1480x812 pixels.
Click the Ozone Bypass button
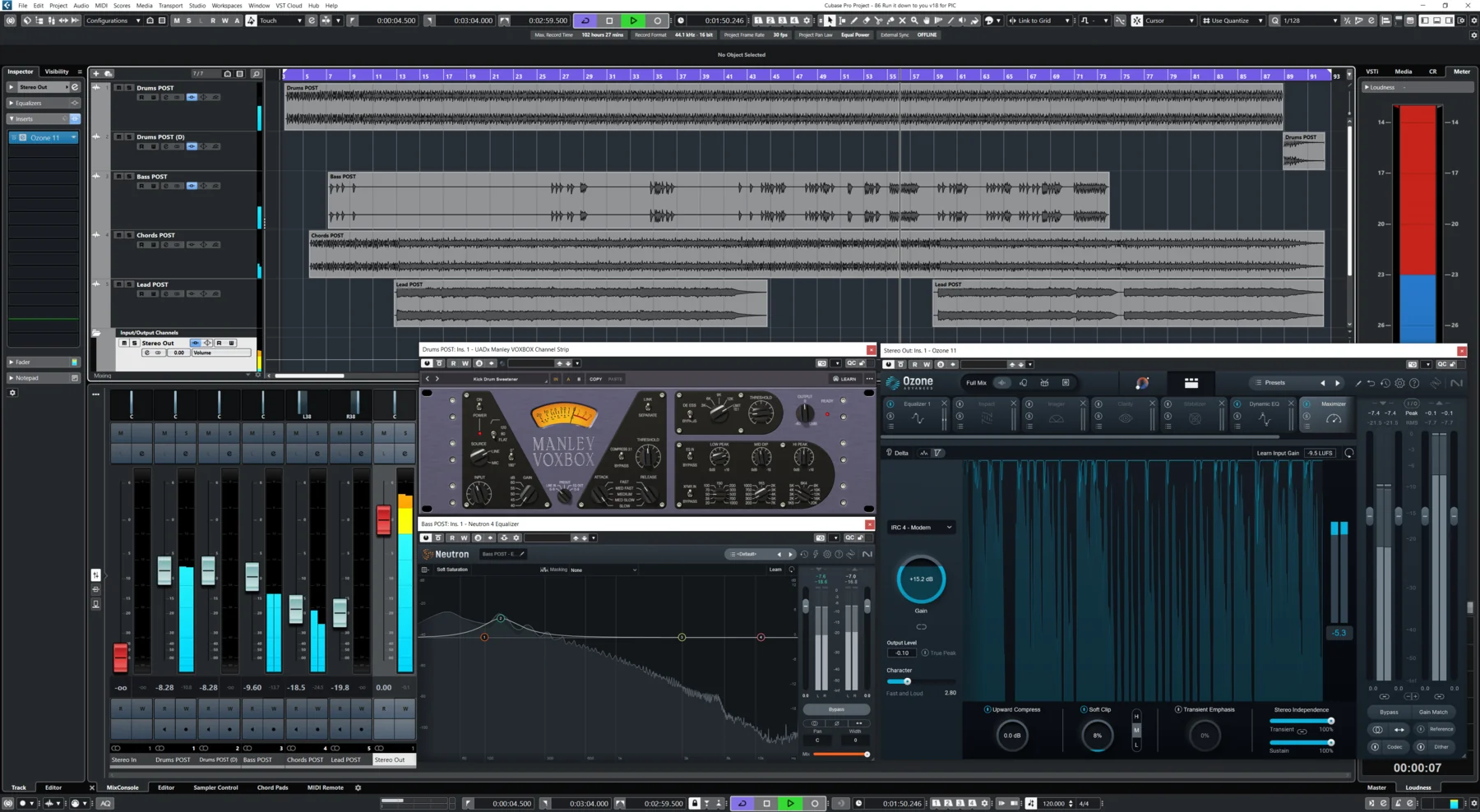pos(1389,712)
